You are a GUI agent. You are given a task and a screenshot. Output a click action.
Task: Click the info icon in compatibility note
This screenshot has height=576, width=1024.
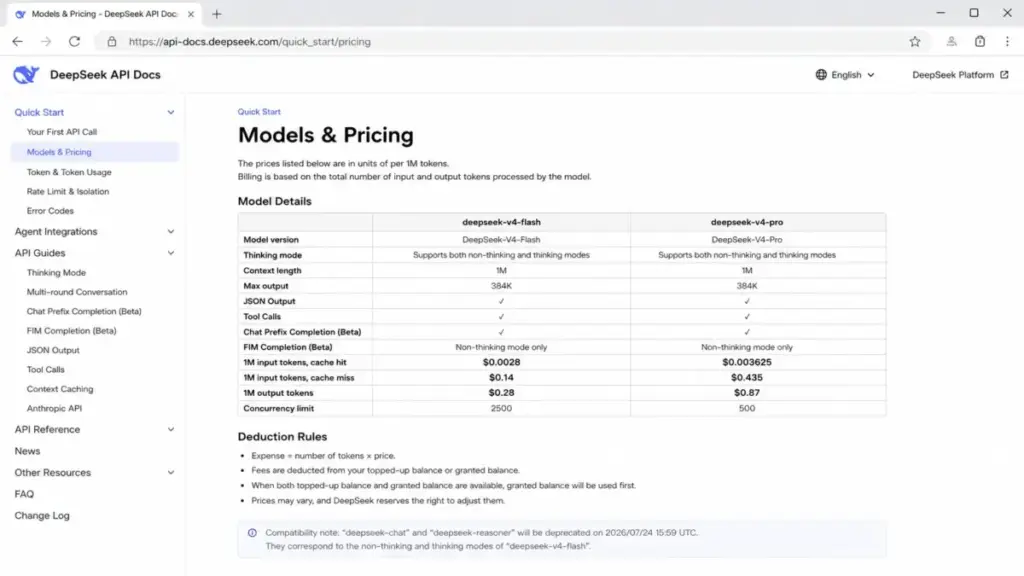point(252,533)
